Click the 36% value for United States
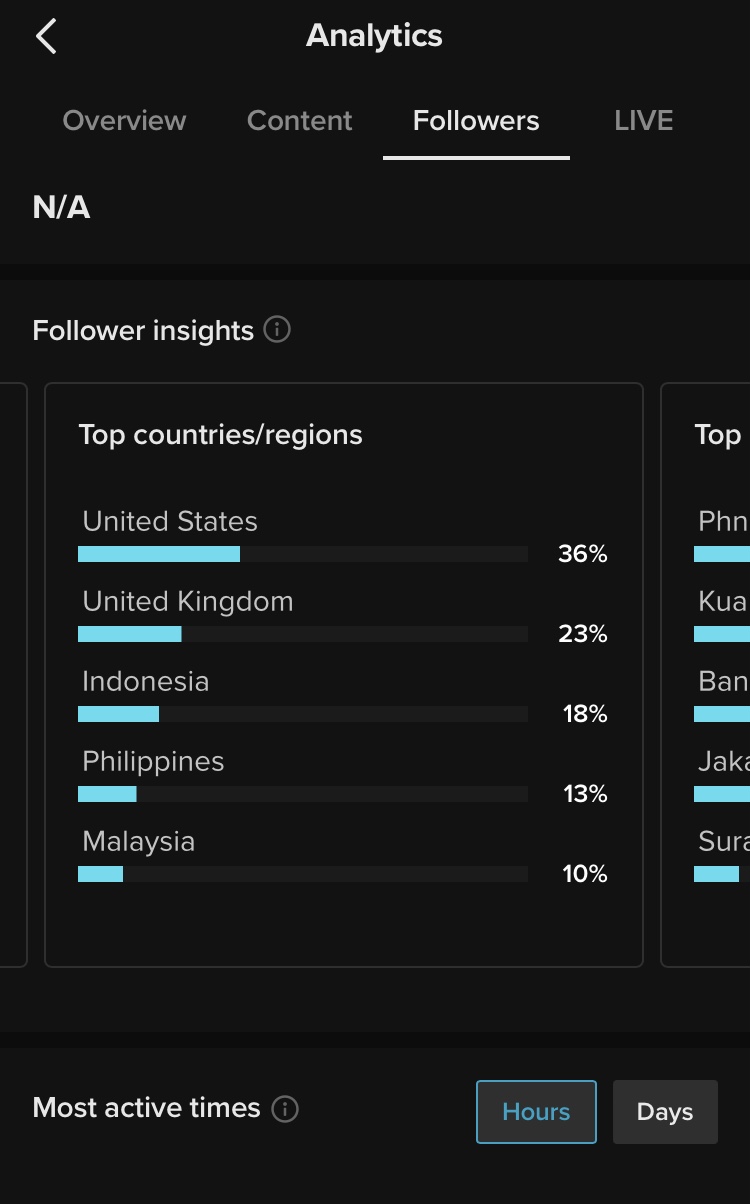Screen dimensions: 750x1204 click(x=583, y=554)
